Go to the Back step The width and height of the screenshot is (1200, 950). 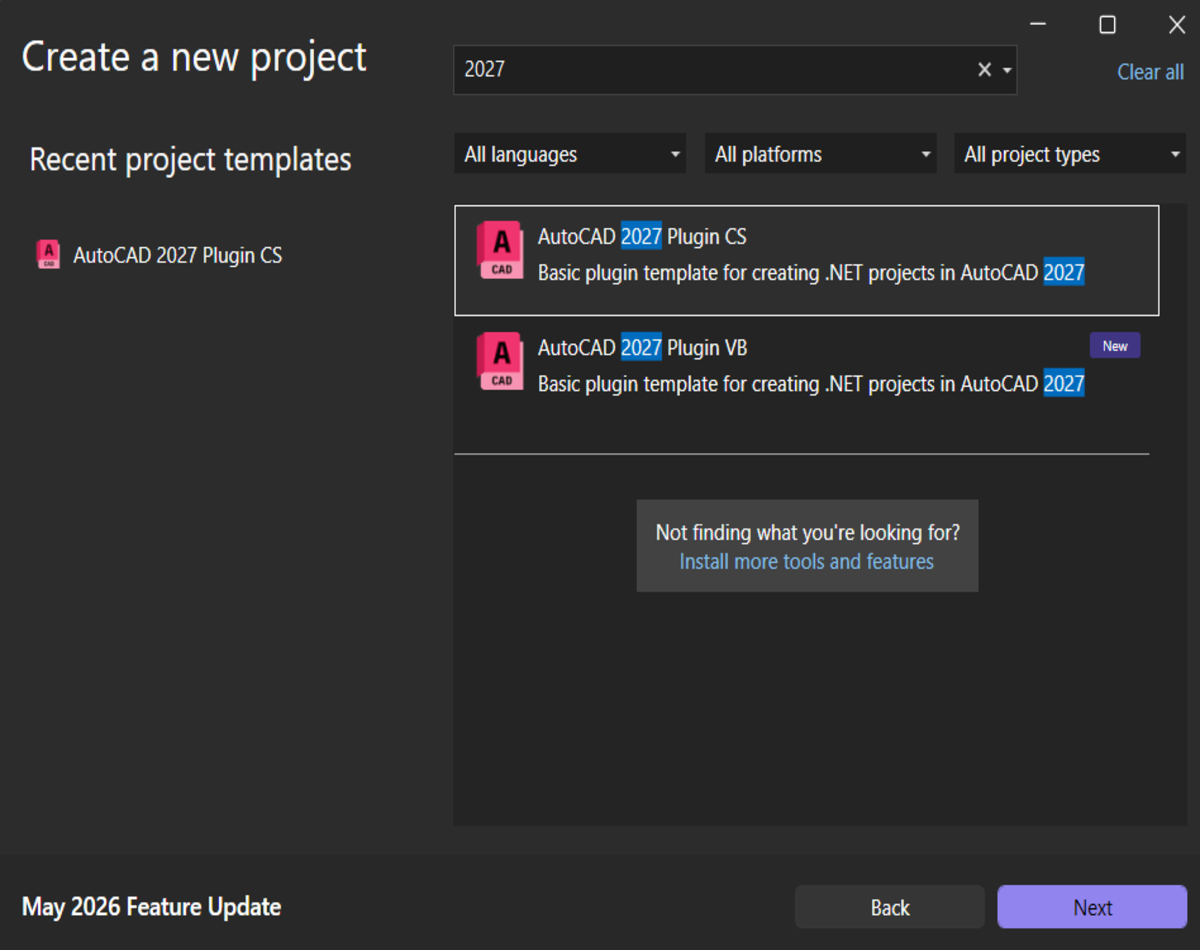coord(890,907)
